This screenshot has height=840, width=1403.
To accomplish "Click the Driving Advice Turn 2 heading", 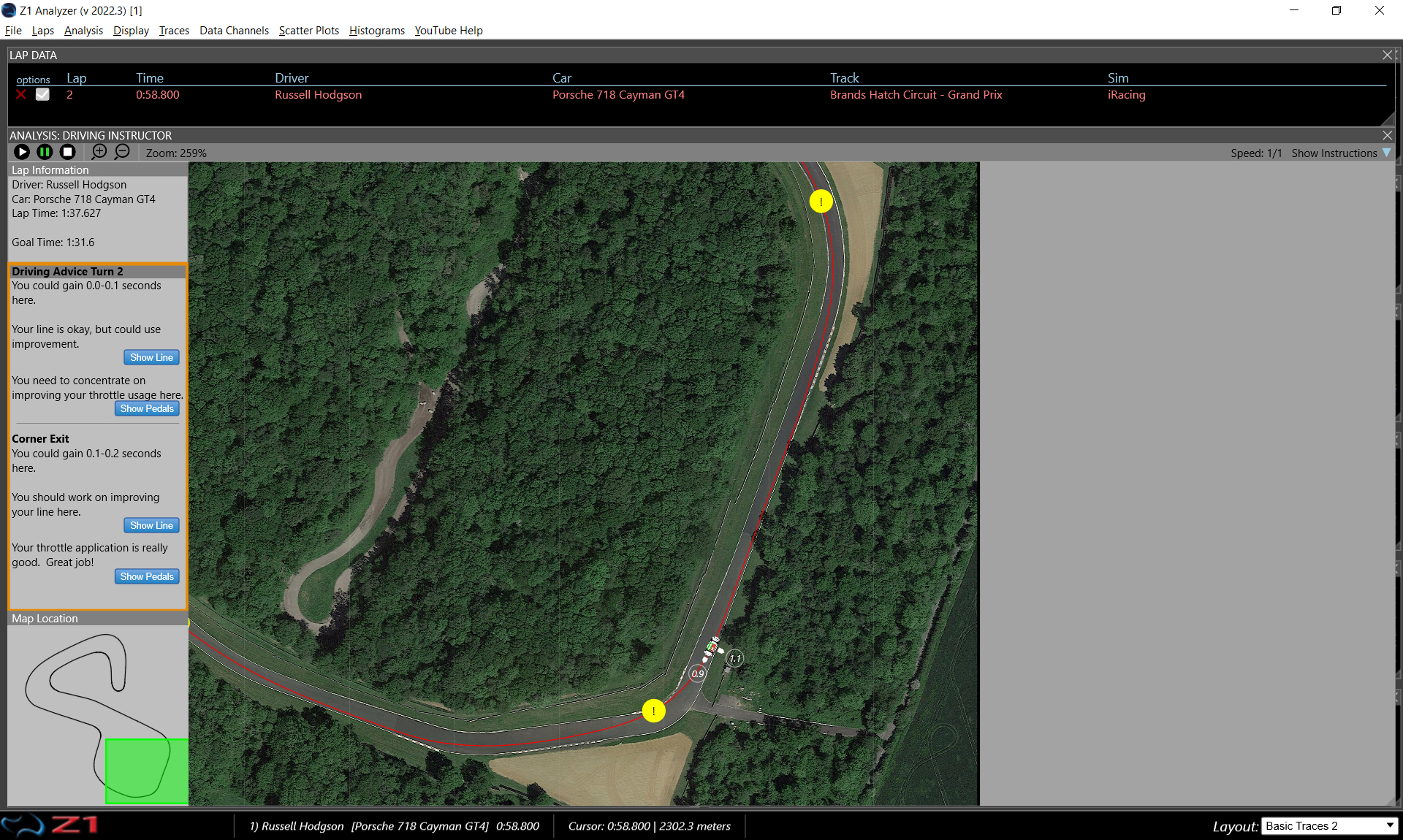I will 67,271.
